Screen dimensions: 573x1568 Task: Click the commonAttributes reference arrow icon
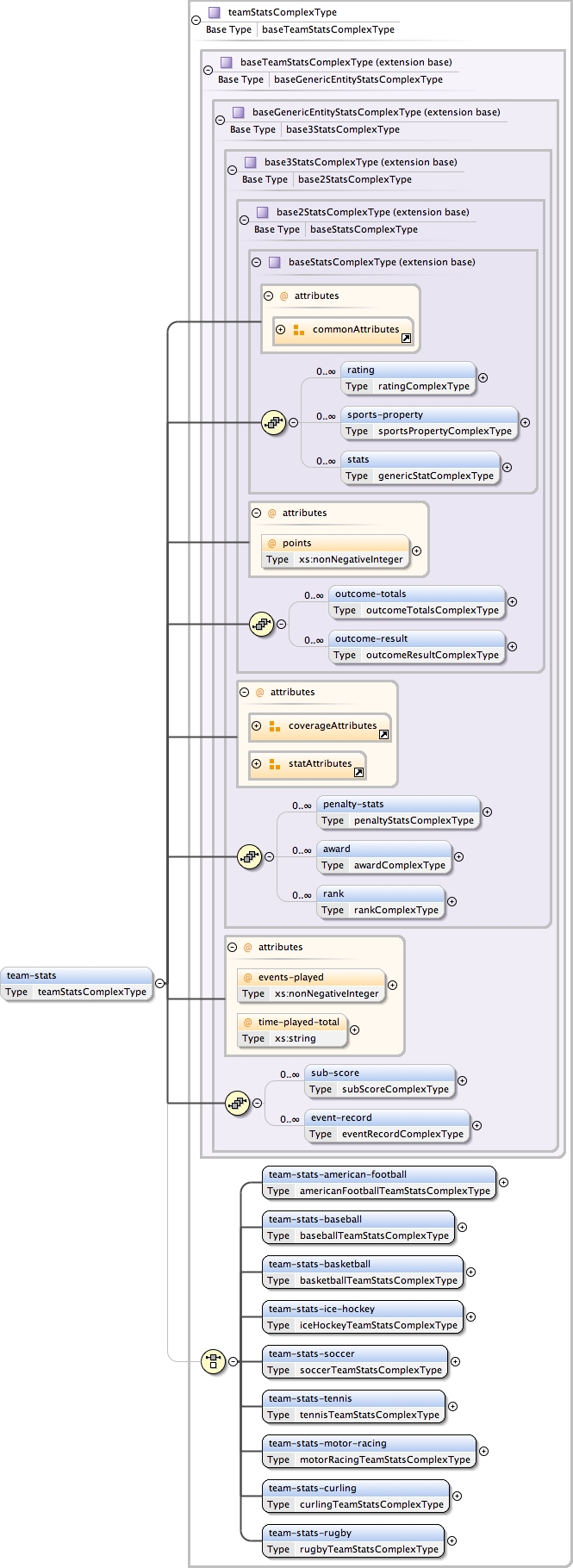click(406, 339)
